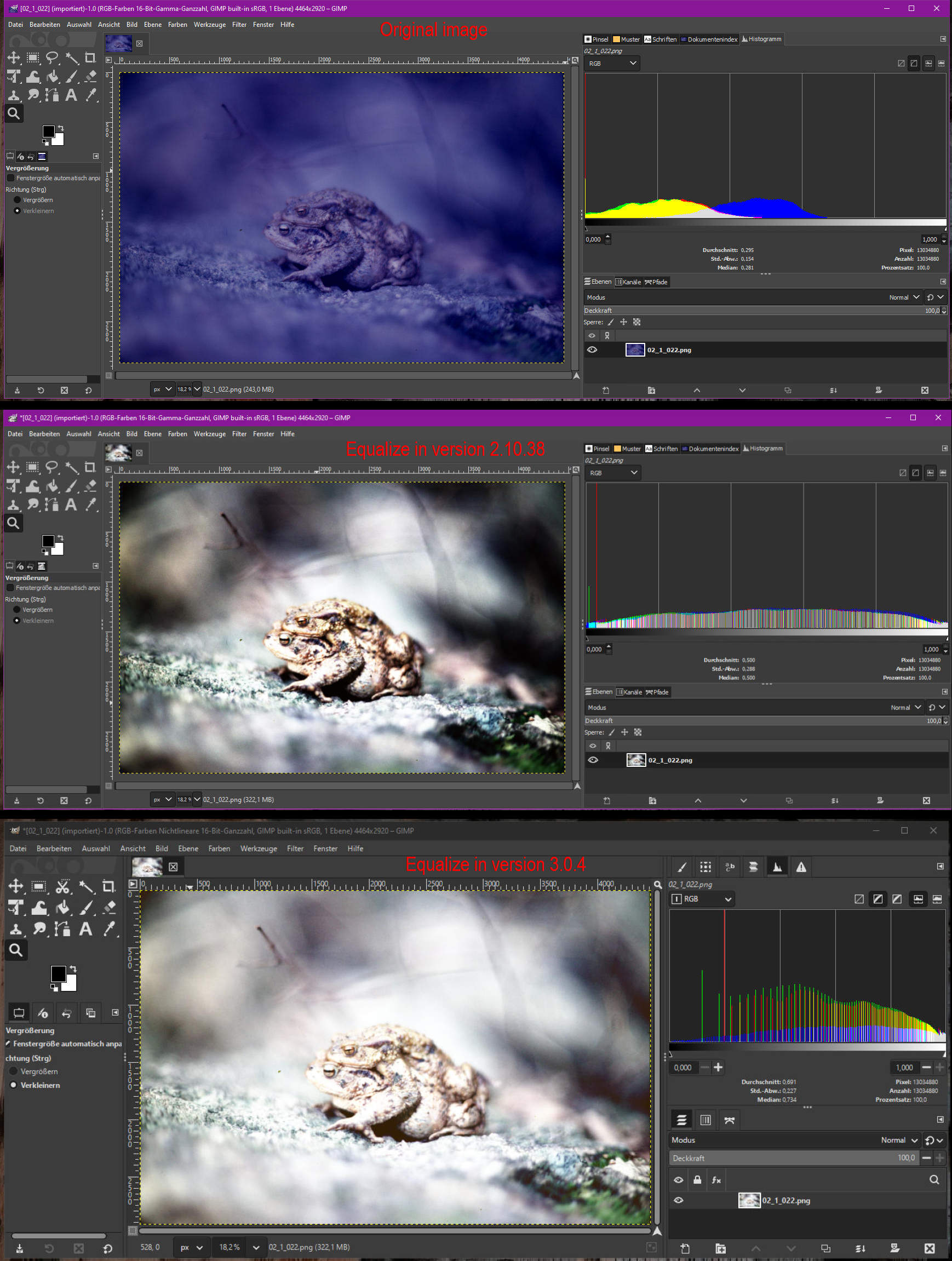The height and width of the screenshot is (1261, 952).
Task: Click fx layer effects icon in 3.0.4 window
Action: click(x=716, y=1180)
